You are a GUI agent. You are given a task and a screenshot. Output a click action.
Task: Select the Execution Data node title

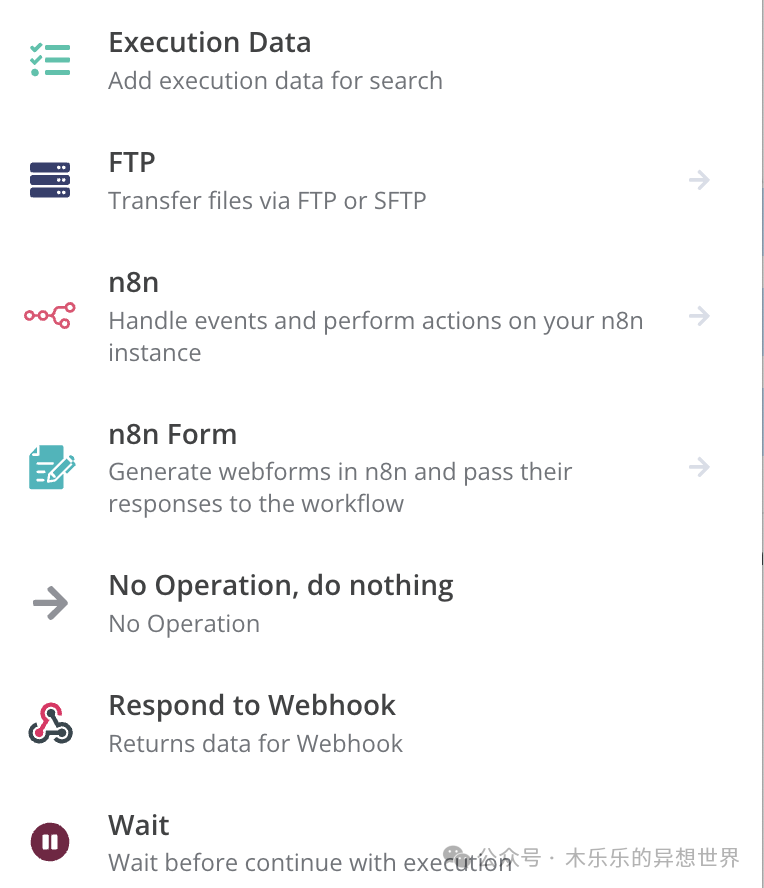click(x=210, y=42)
